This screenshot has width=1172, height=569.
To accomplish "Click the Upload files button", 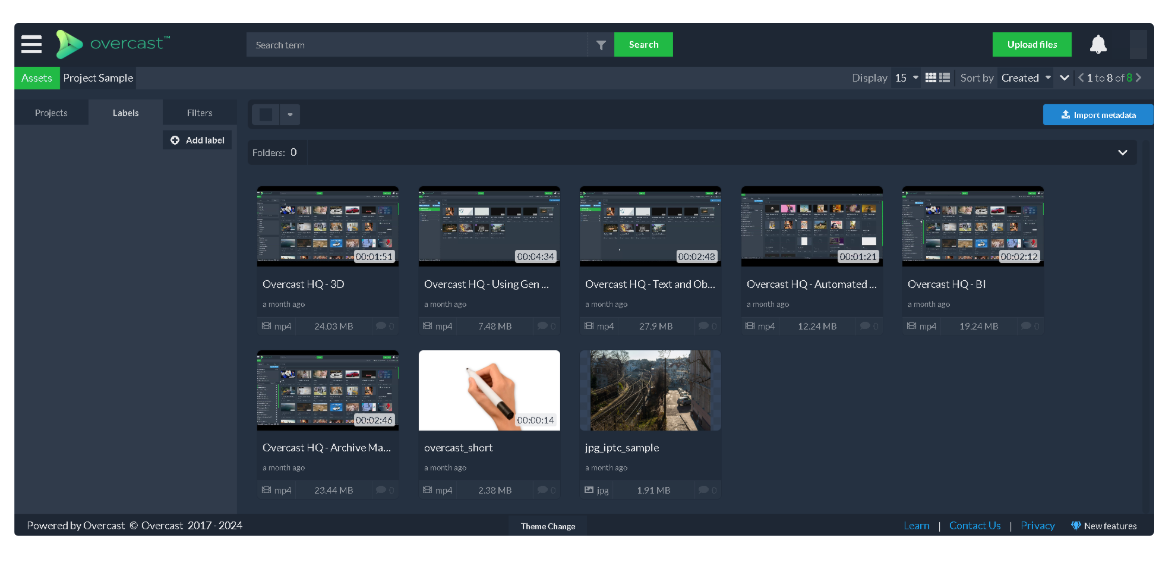I will click(1031, 45).
